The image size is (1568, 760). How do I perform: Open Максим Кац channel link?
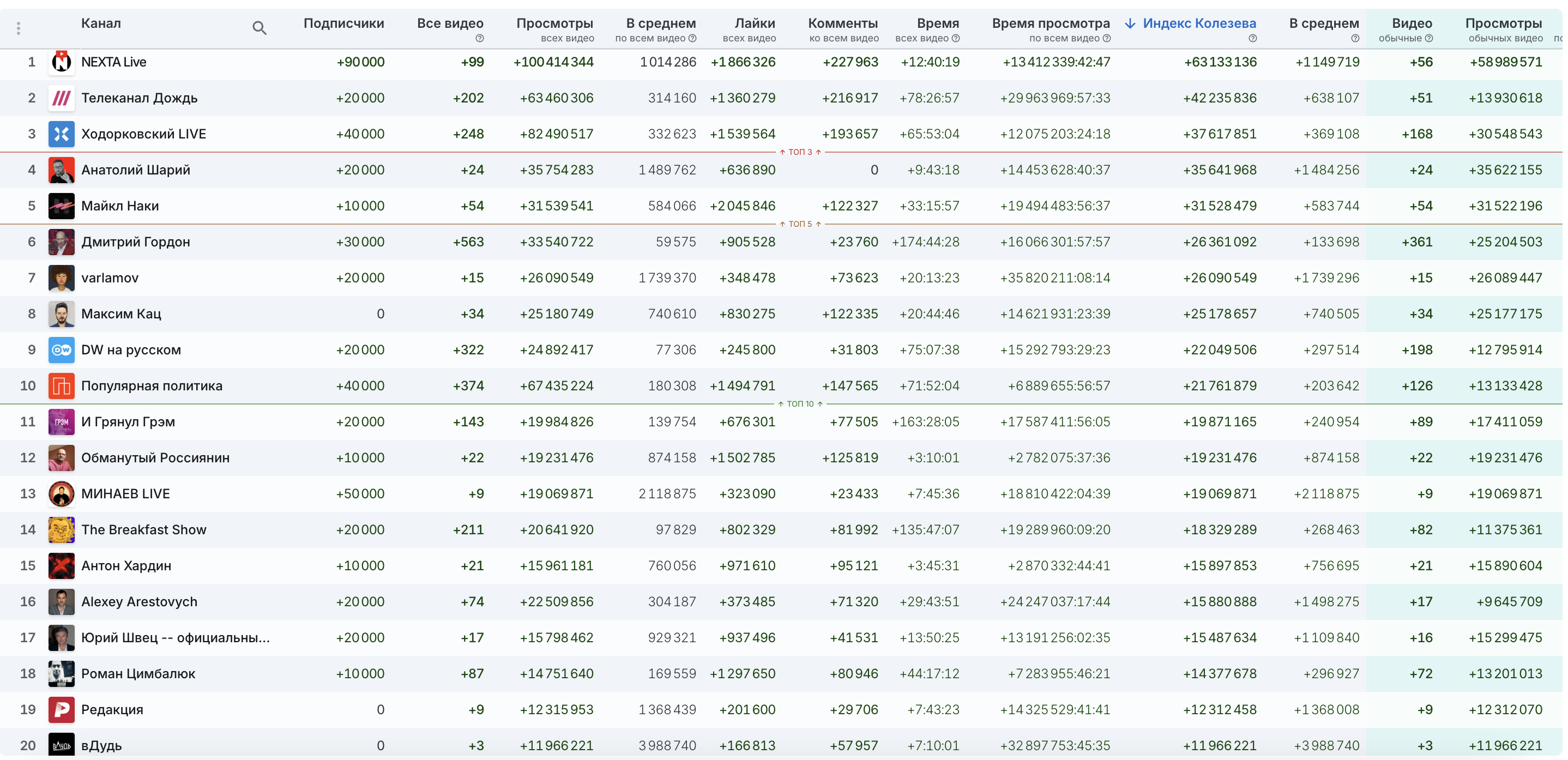coord(121,313)
